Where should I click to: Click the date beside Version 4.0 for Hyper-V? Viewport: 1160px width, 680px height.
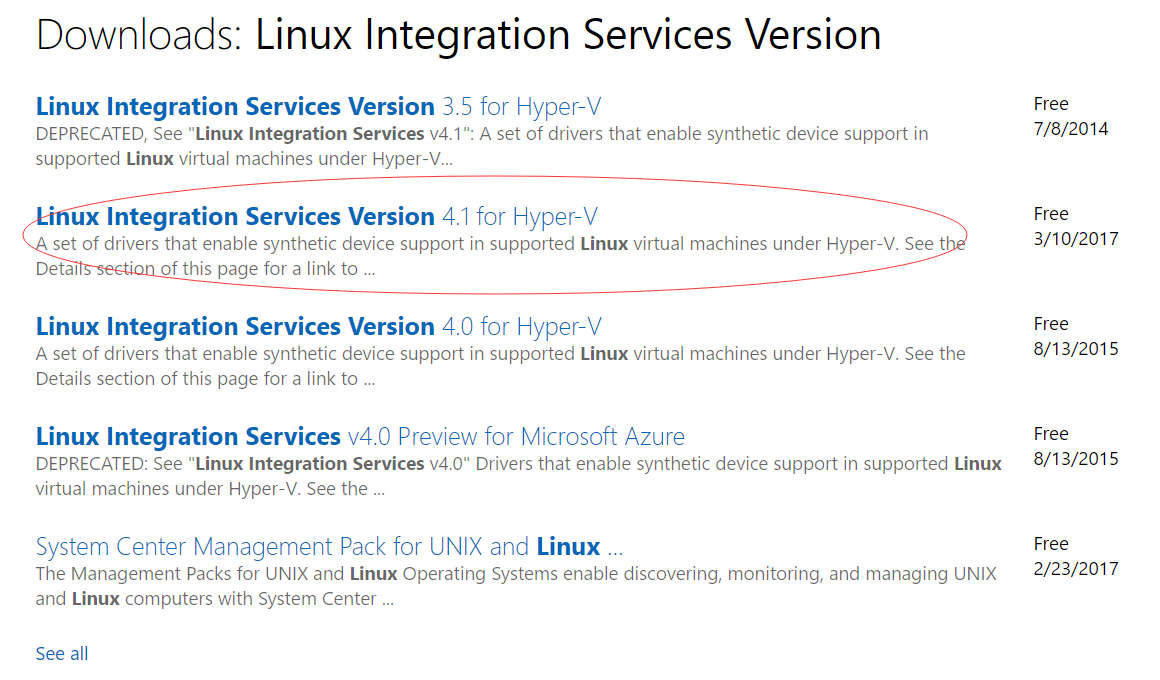1076,349
